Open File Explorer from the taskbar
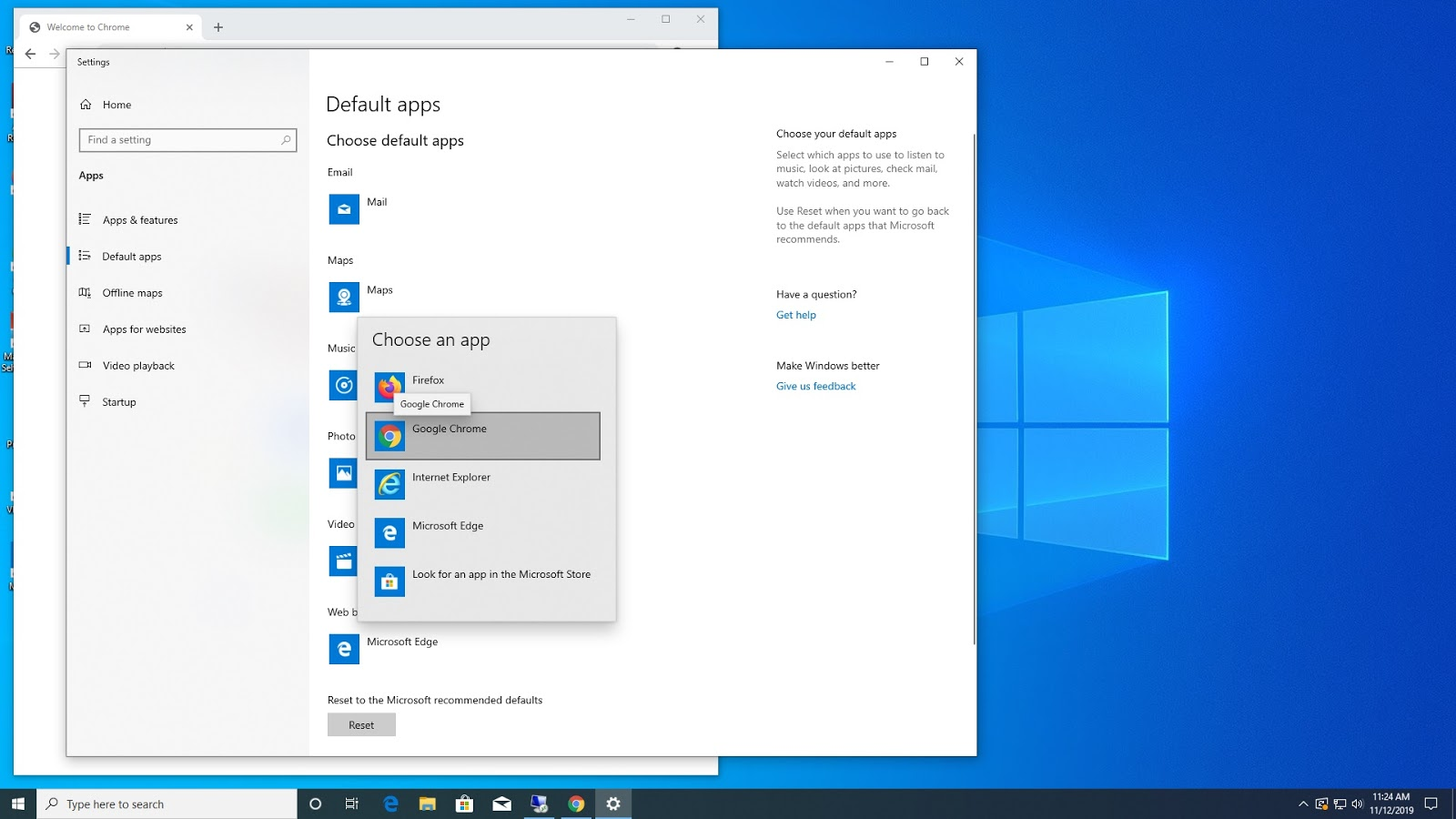This screenshot has height=819, width=1456. click(428, 804)
